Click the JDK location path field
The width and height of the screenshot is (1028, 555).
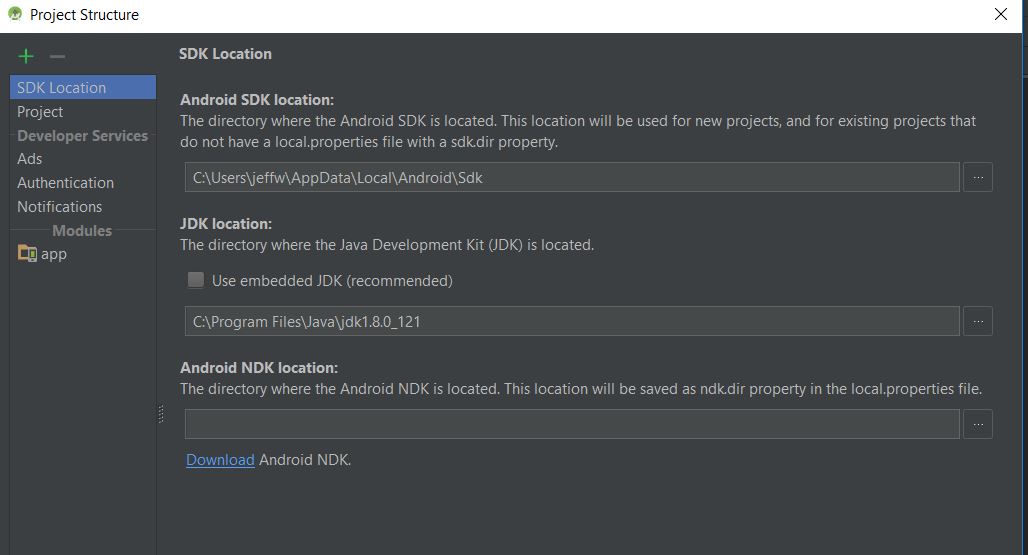571,321
